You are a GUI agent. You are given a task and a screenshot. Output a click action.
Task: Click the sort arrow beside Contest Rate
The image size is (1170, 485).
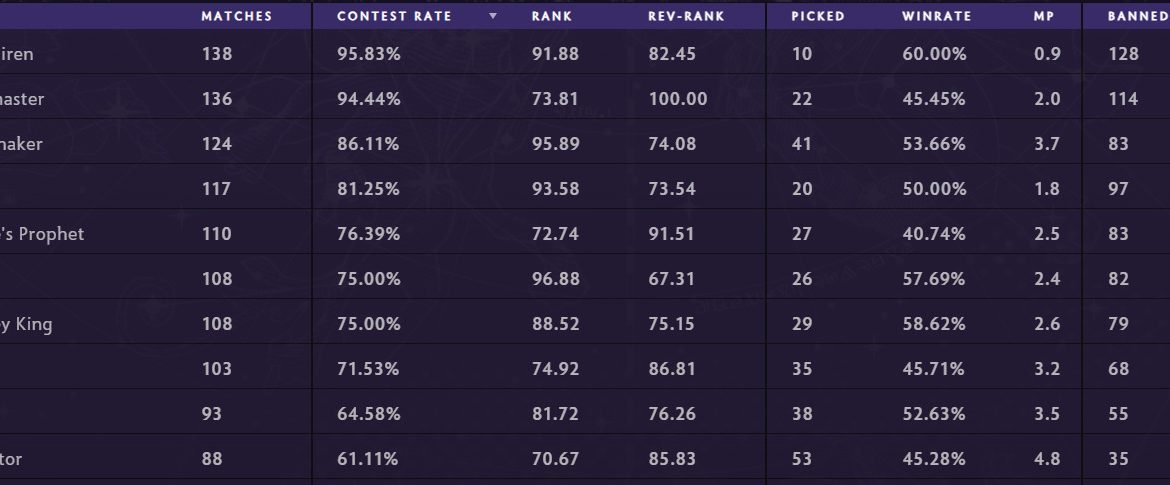492,16
